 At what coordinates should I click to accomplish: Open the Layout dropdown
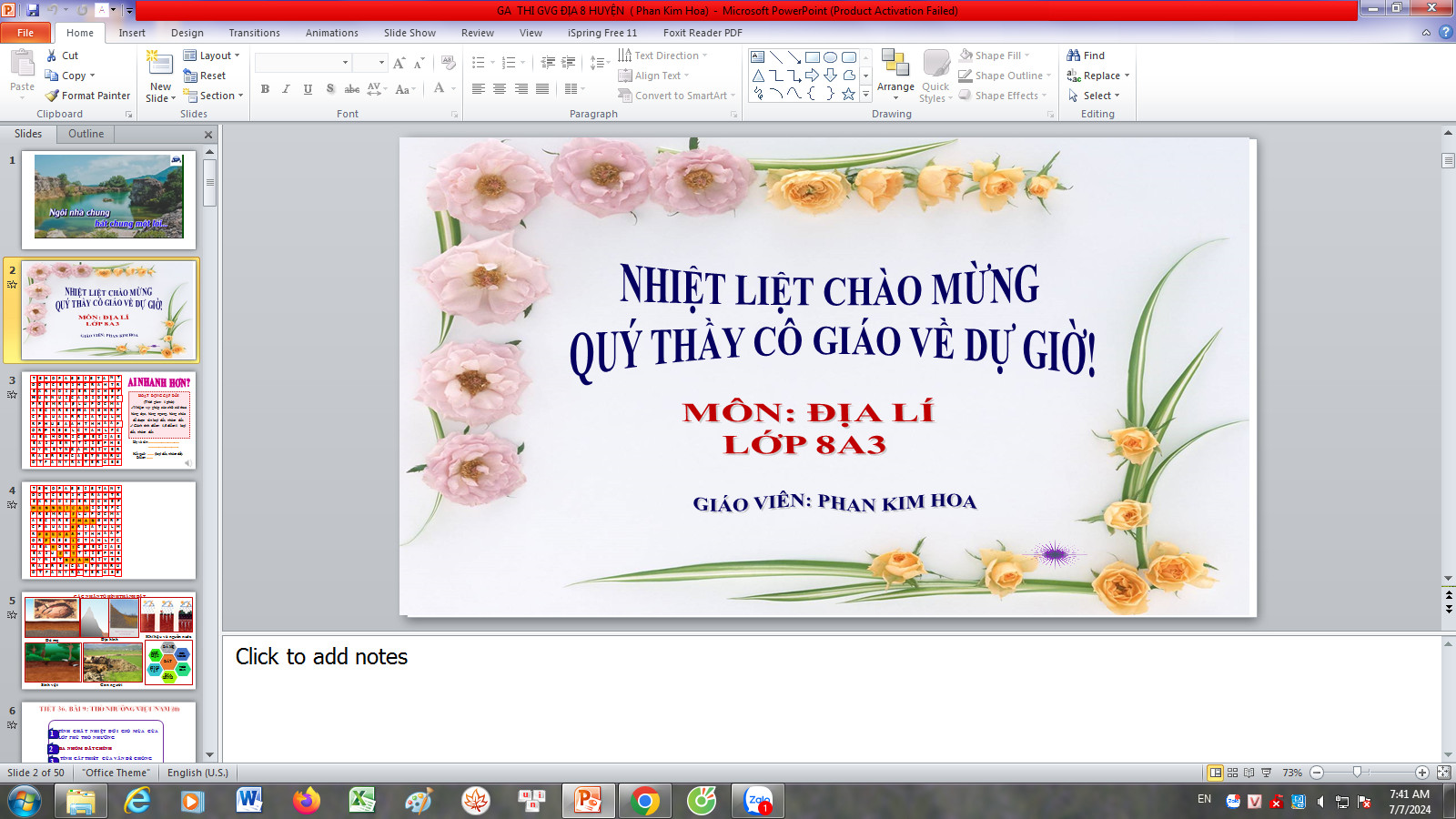(212, 56)
